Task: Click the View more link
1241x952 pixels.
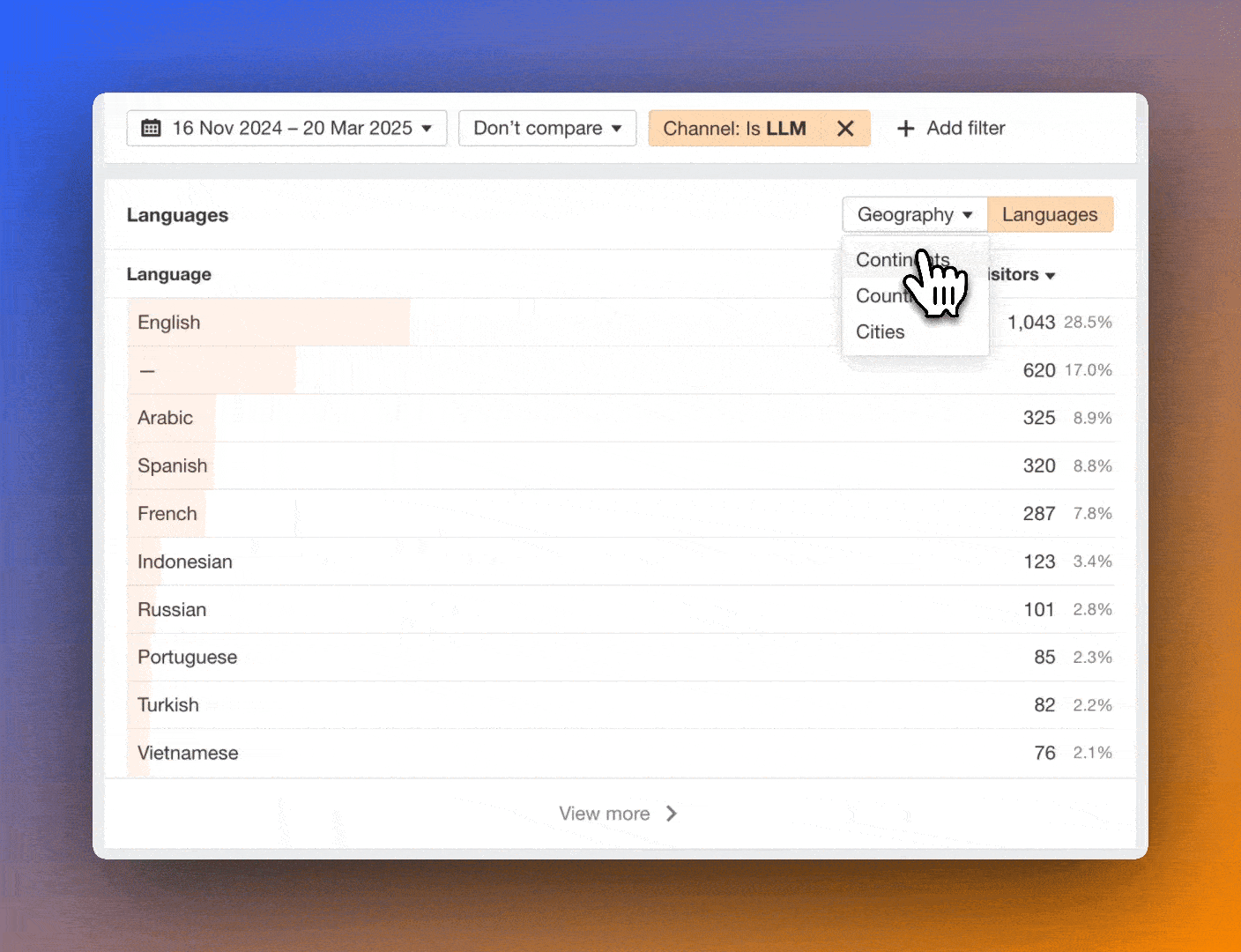Action: (x=605, y=814)
